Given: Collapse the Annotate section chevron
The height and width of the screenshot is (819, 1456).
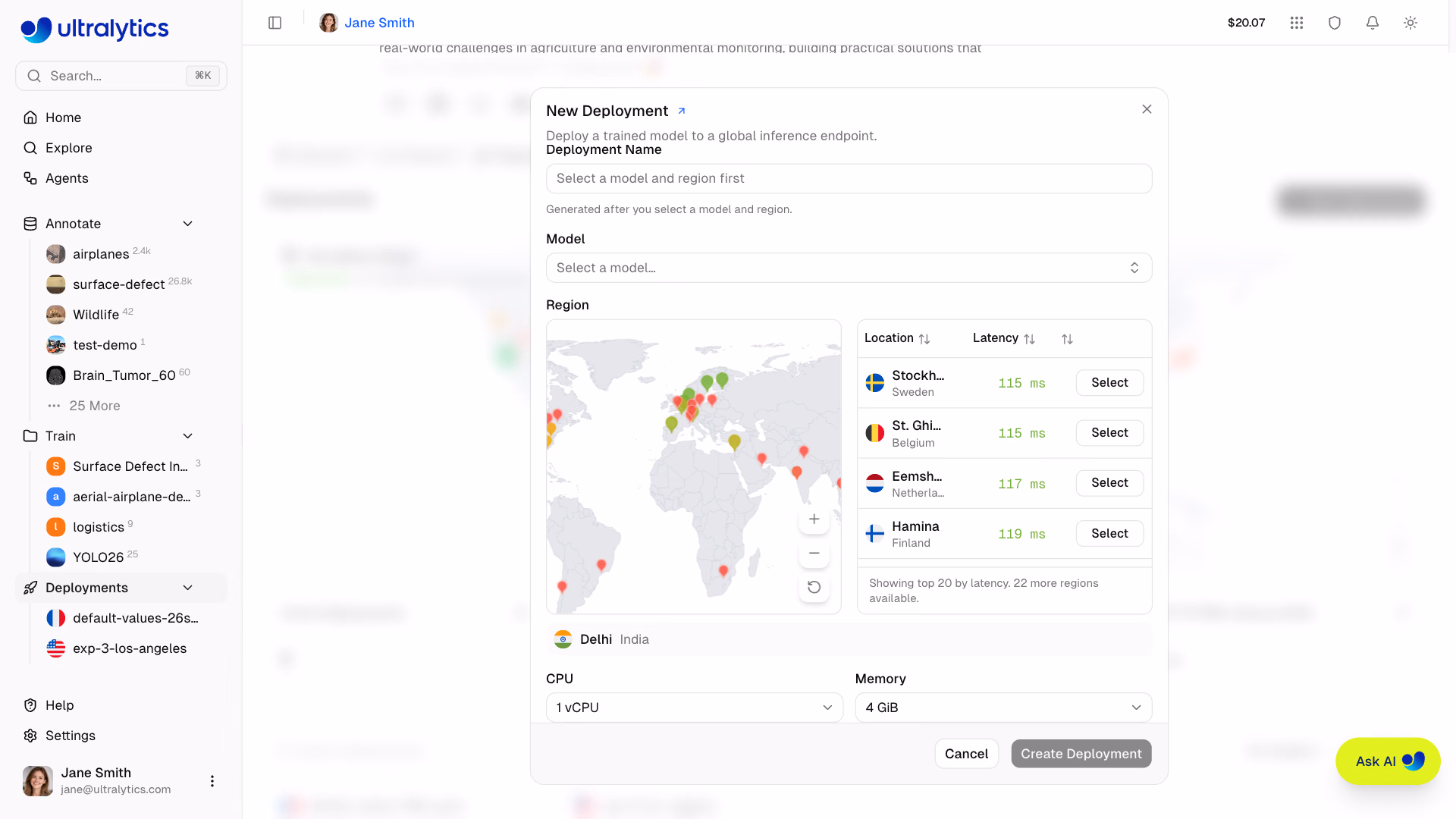Looking at the screenshot, I should click(188, 224).
